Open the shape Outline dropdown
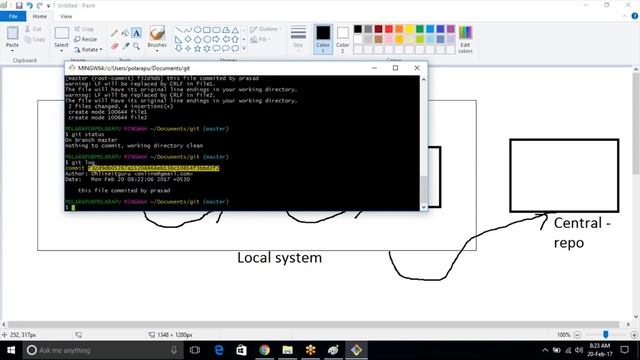 coord(266,29)
